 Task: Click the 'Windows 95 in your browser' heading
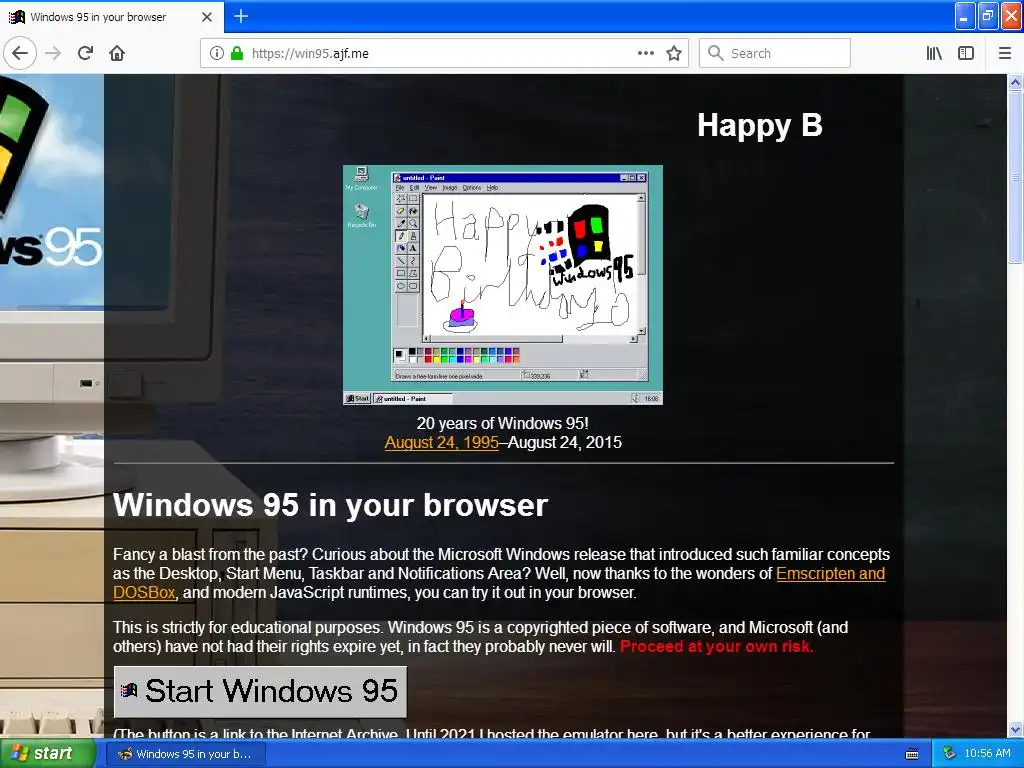pyautogui.click(x=330, y=505)
